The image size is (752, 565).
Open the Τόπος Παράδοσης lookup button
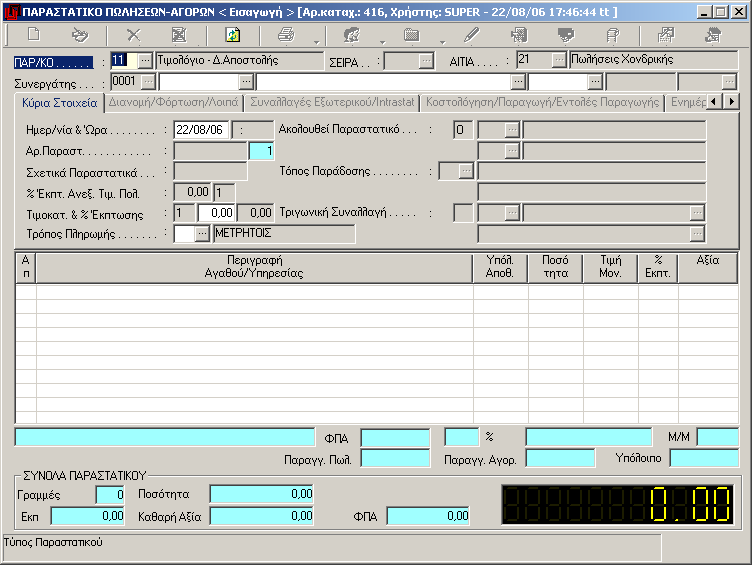pyautogui.click(x=466, y=171)
